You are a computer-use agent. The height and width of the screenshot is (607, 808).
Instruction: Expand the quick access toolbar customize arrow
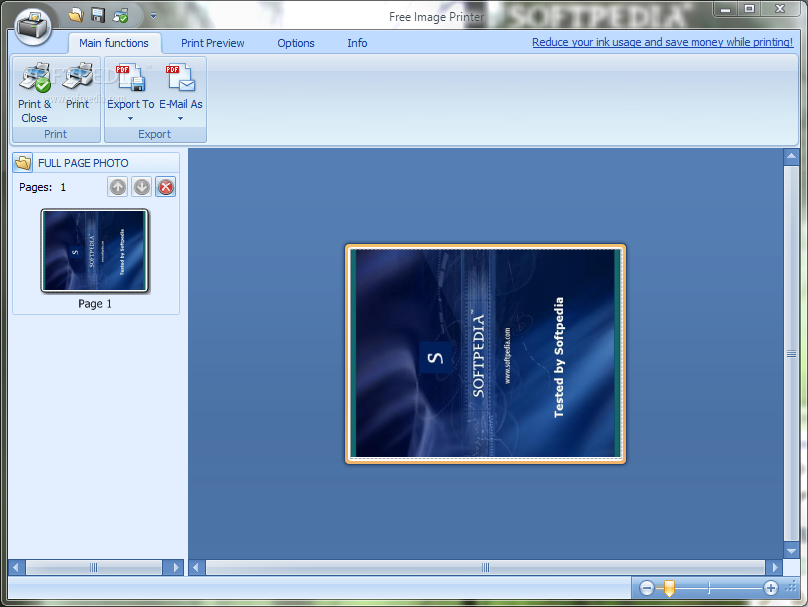coord(153,15)
